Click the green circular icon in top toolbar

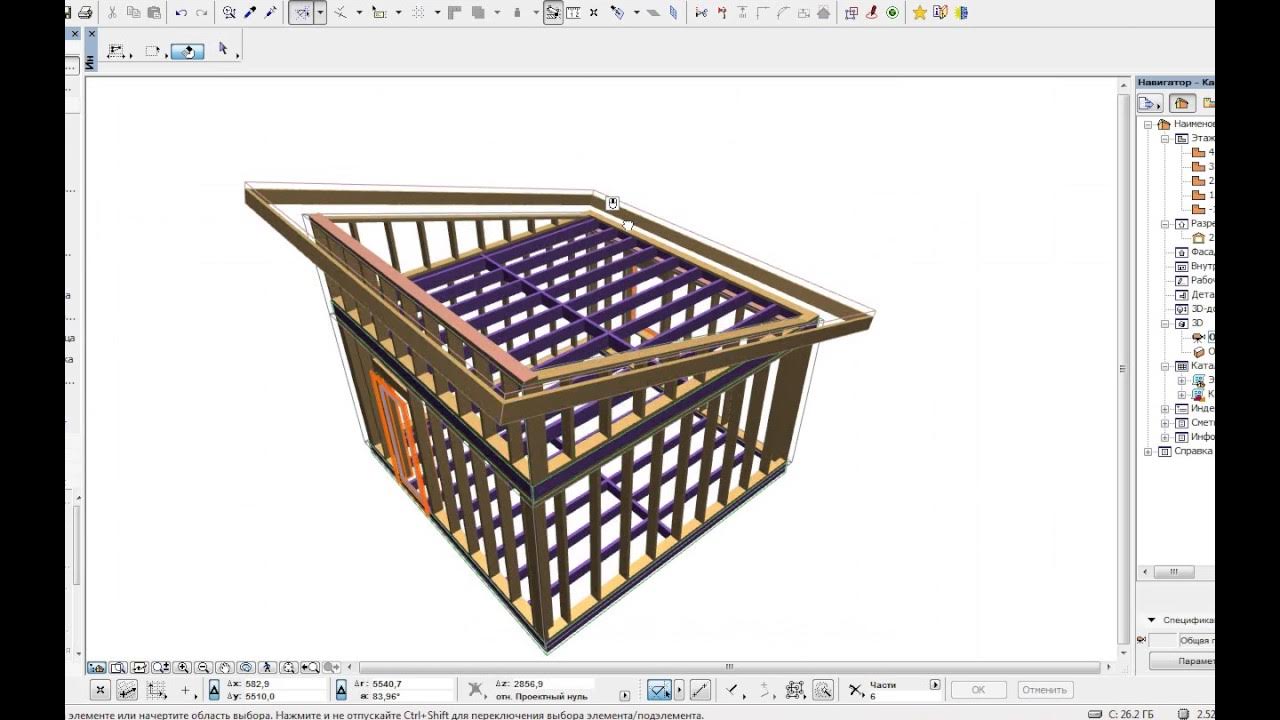click(x=892, y=13)
